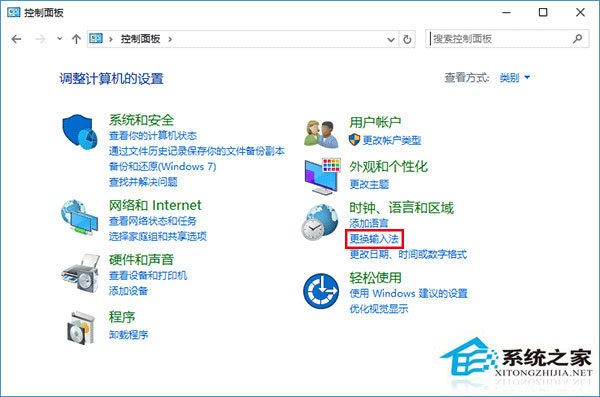The image size is (600, 397).
Task: Open the 轻松使用 category
Action: pos(375,278)
